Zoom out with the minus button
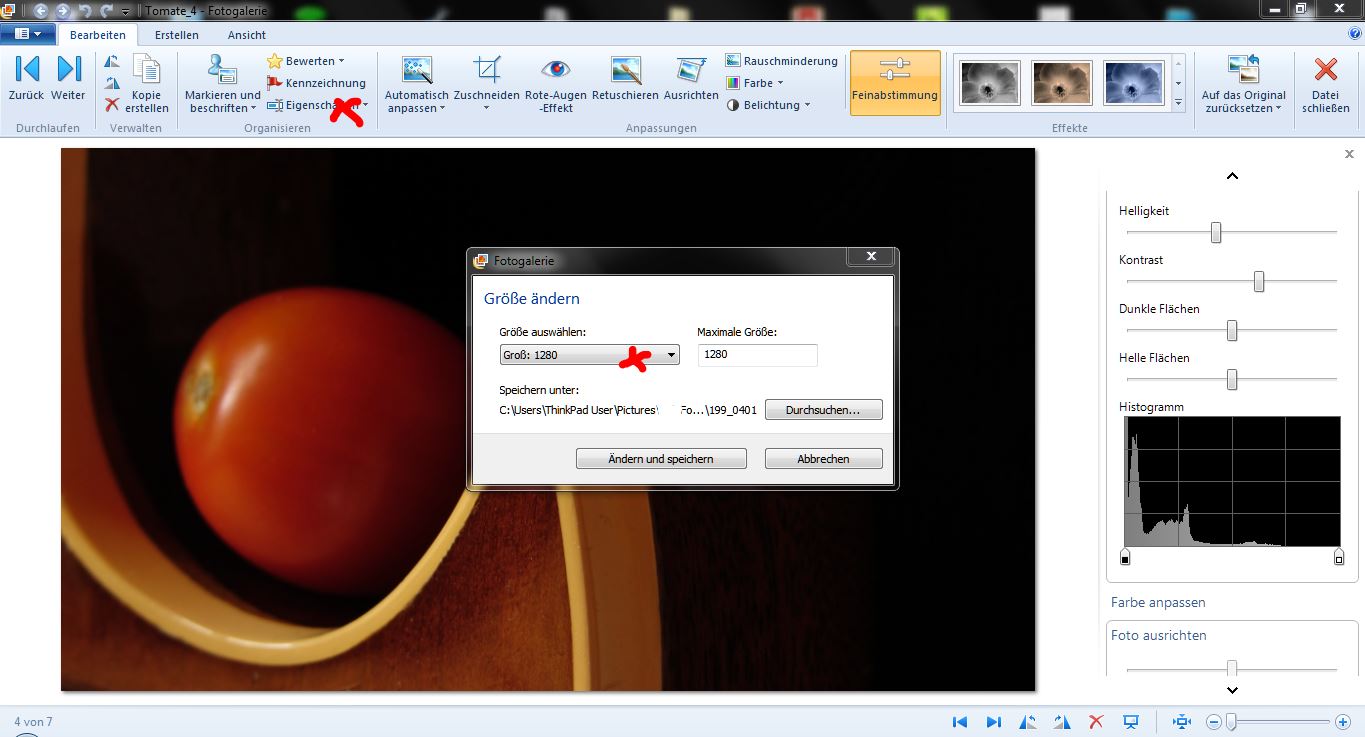This screenshot has height=737, width=1365. click(x=1213, y=722)
